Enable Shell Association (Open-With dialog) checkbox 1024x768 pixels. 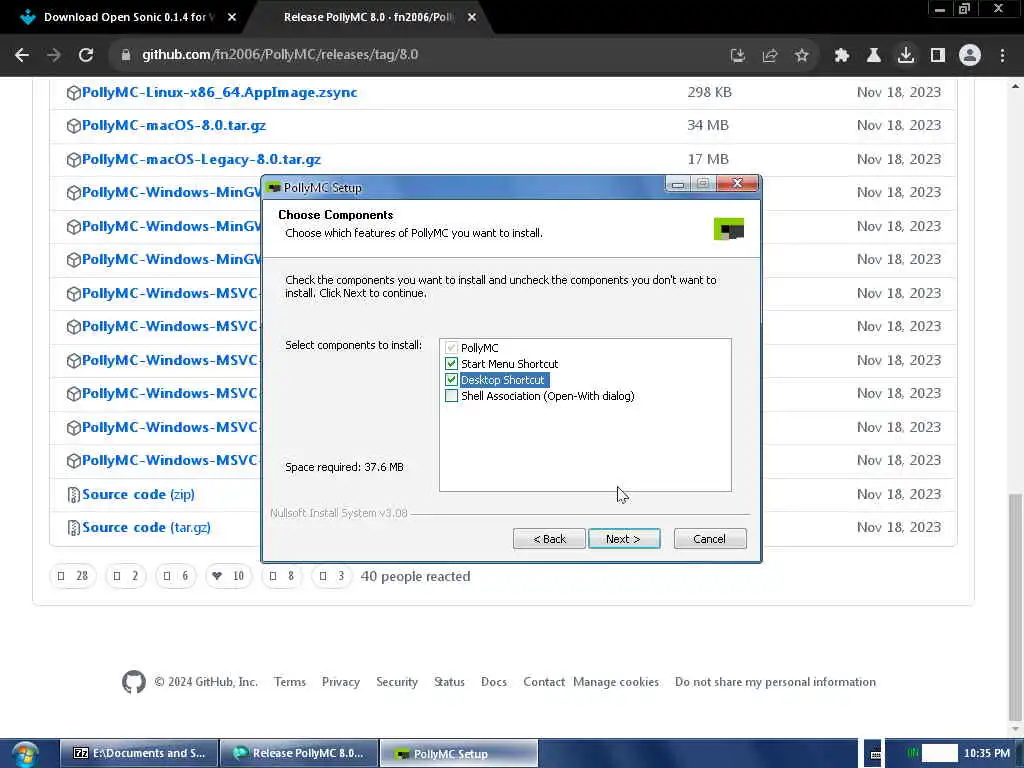[451, 396]
